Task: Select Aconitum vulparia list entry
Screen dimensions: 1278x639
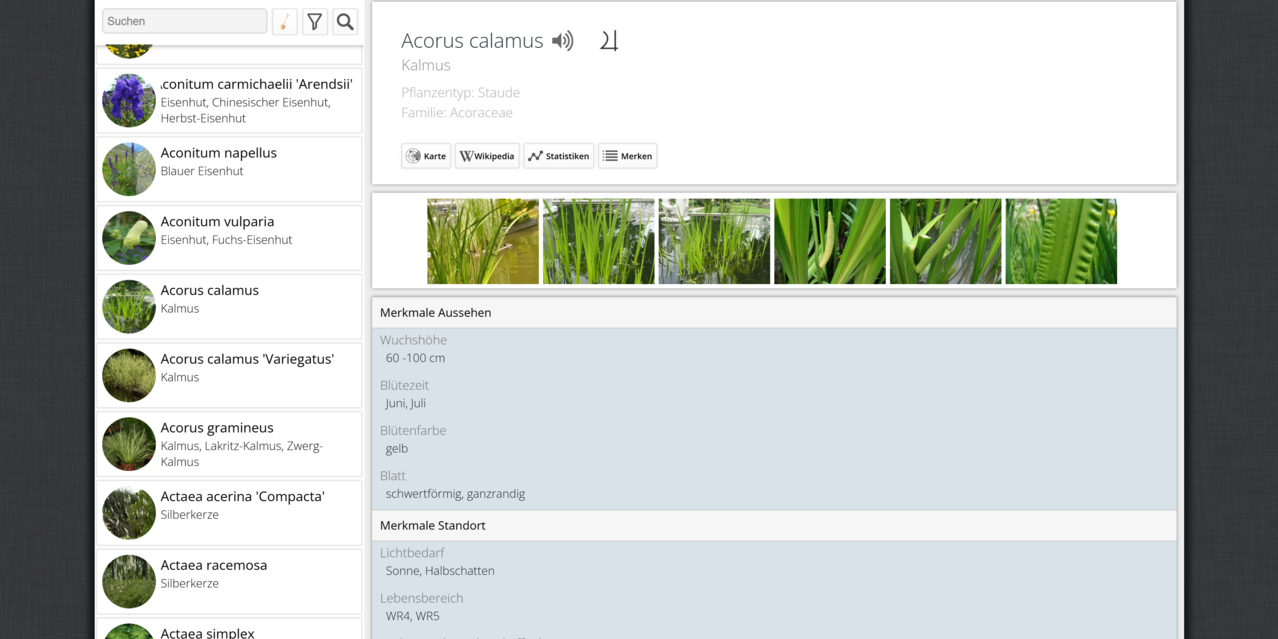Action: tap(229, 238)
